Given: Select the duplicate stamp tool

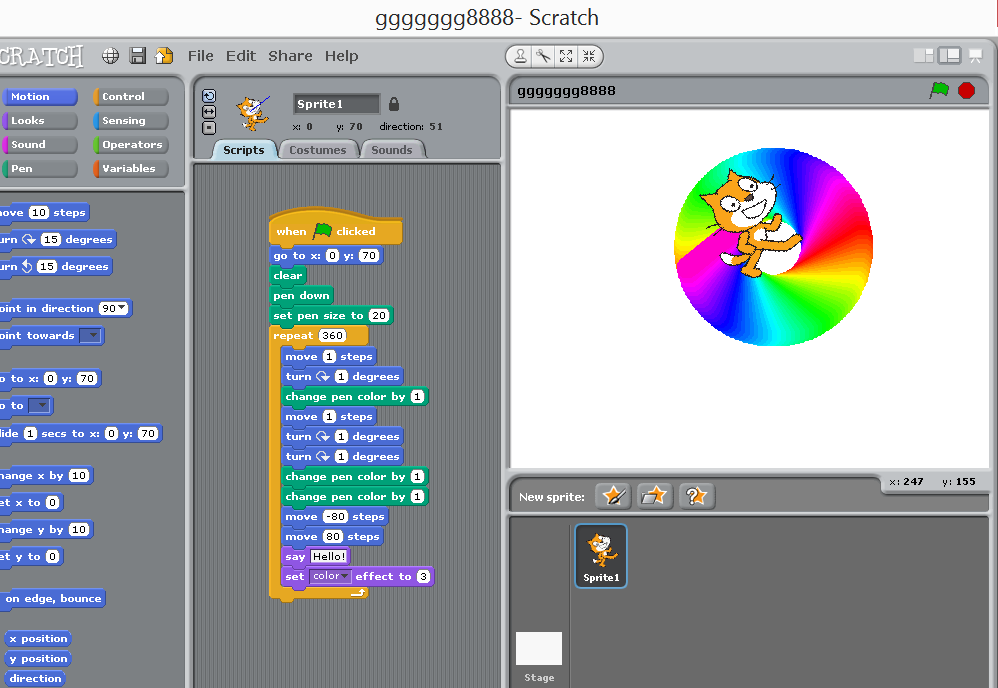Looking at the screenshot, I should point(520,56).
